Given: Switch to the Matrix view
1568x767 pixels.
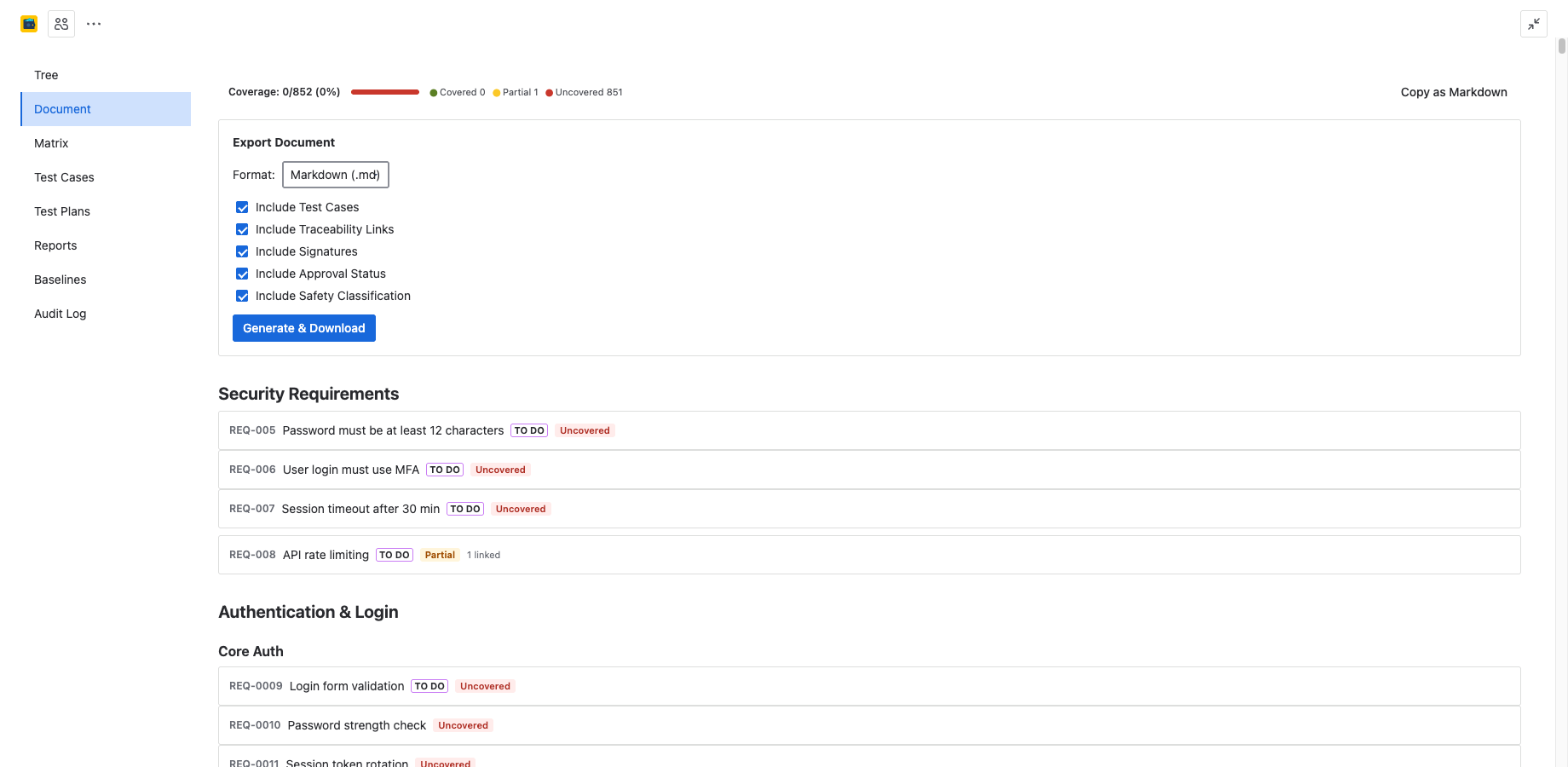Looking at the screenshot, I should pyautogui.click(x=51, y=143).
